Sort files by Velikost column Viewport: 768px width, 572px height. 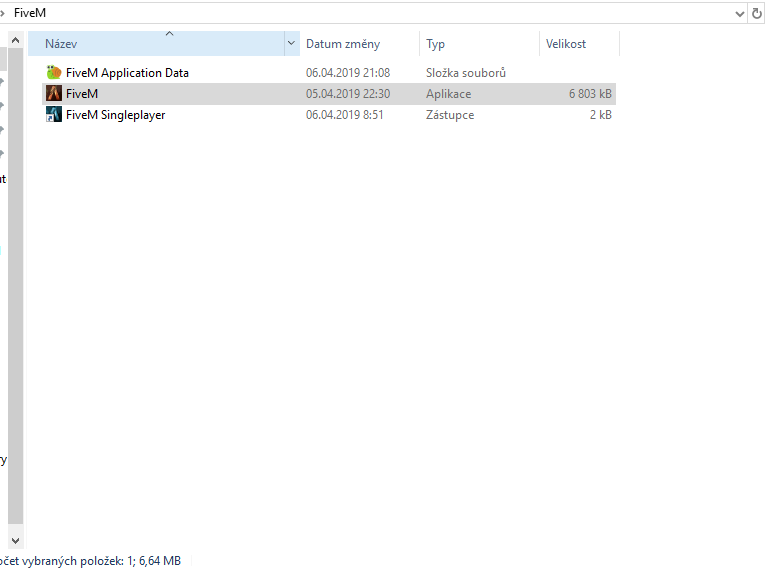coord(579,44)
